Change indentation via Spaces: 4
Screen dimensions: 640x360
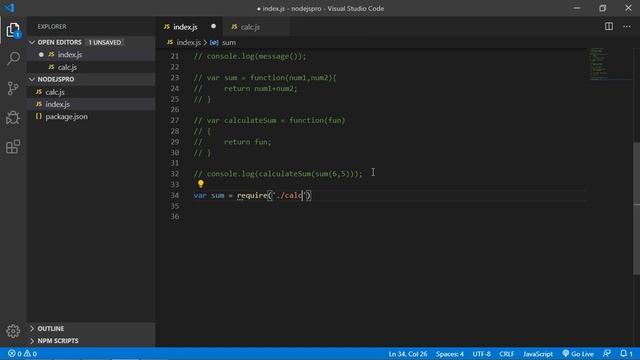pyautogui.click(x=449, y=353)
